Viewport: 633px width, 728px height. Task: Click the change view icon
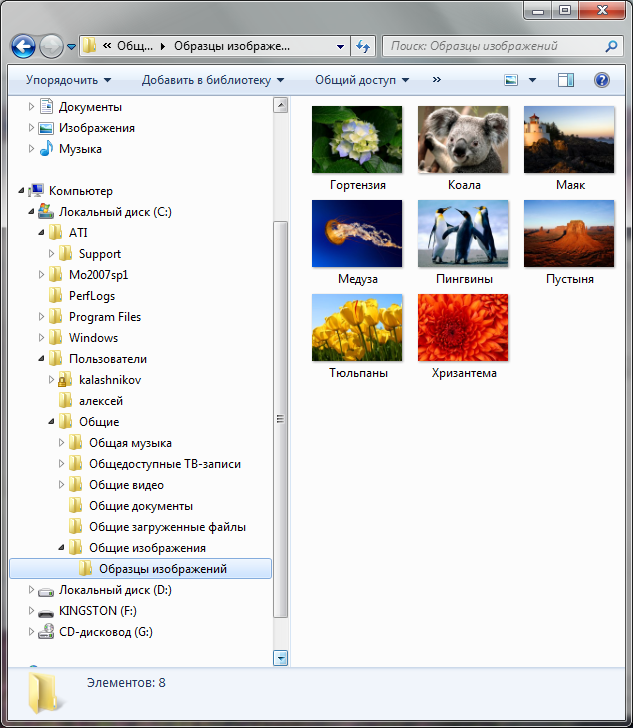[x=511, y=80]
